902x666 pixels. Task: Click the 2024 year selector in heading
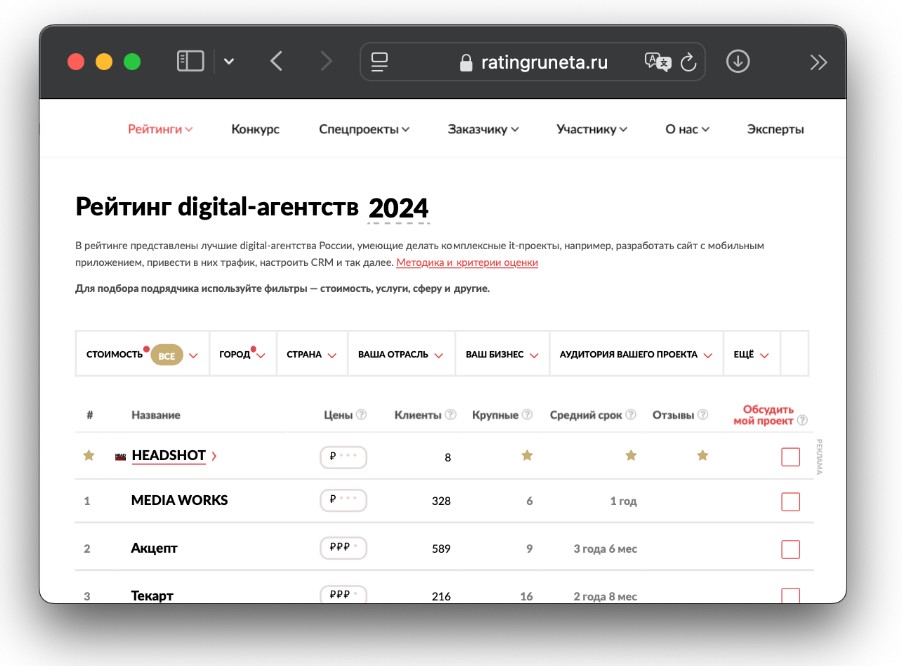pos(398,208)
